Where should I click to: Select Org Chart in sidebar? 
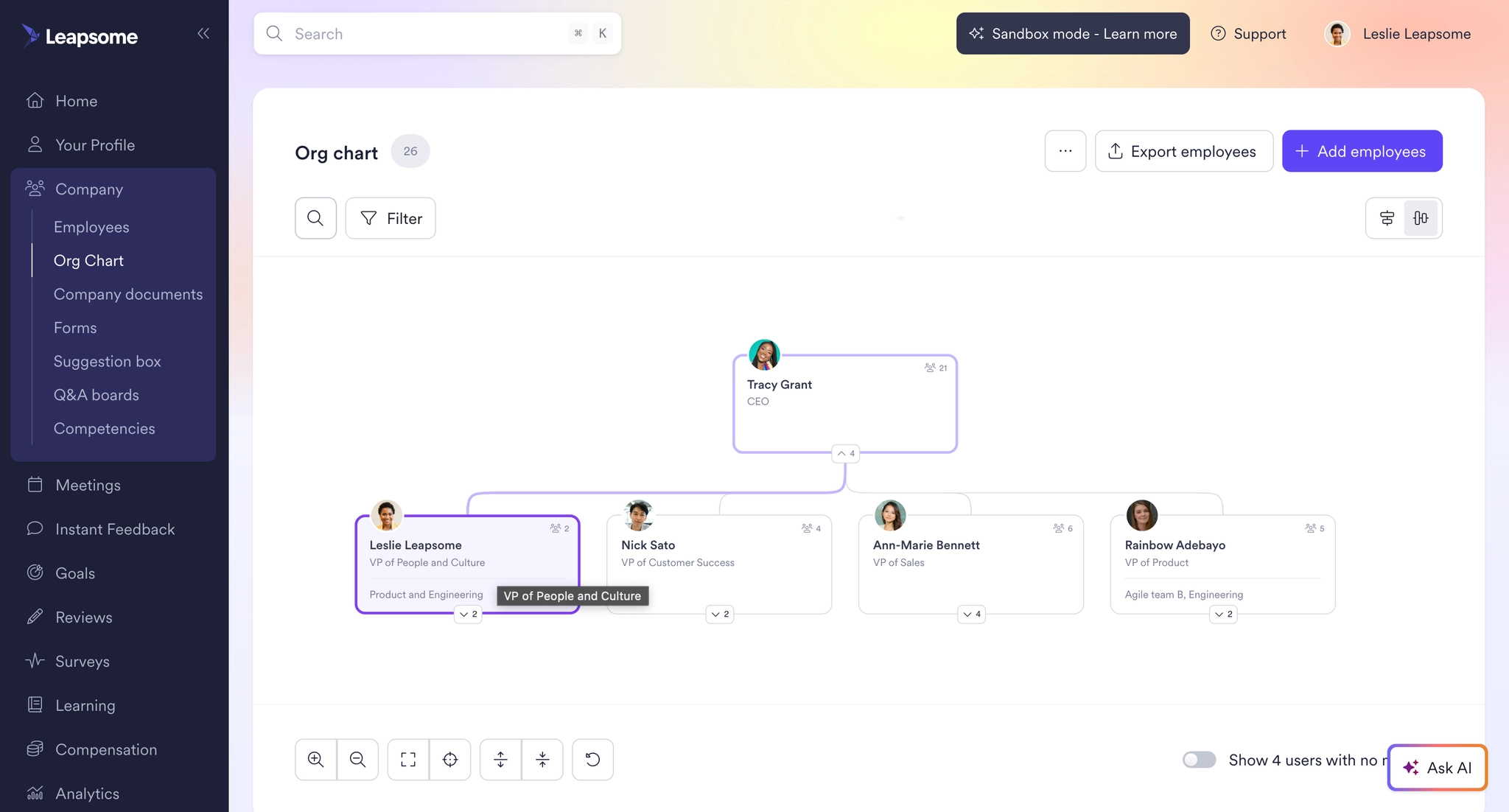[88, 261]
